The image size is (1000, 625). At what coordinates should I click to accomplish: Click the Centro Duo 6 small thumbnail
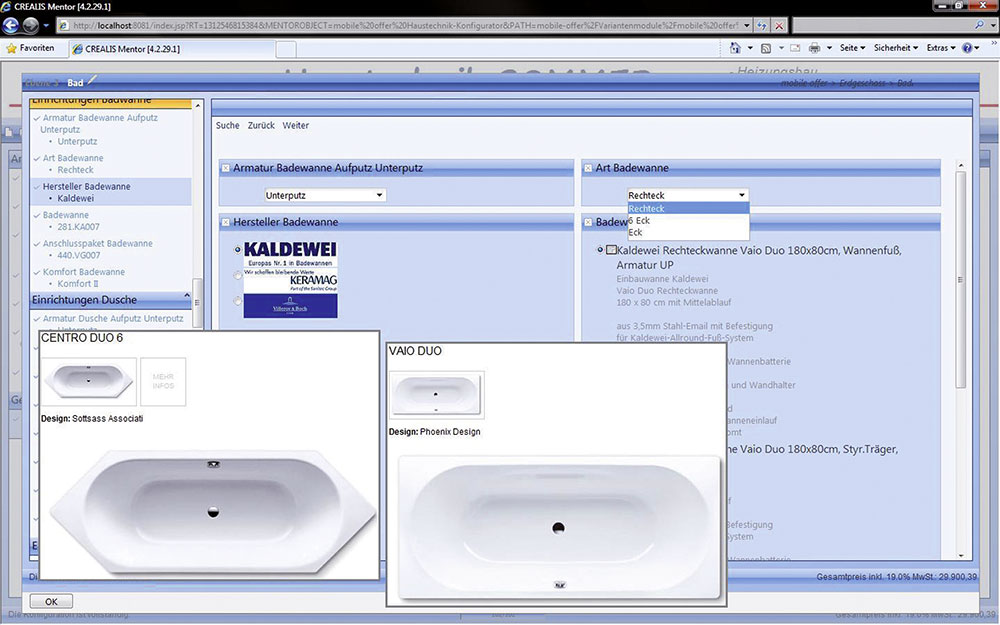point(89,381)
